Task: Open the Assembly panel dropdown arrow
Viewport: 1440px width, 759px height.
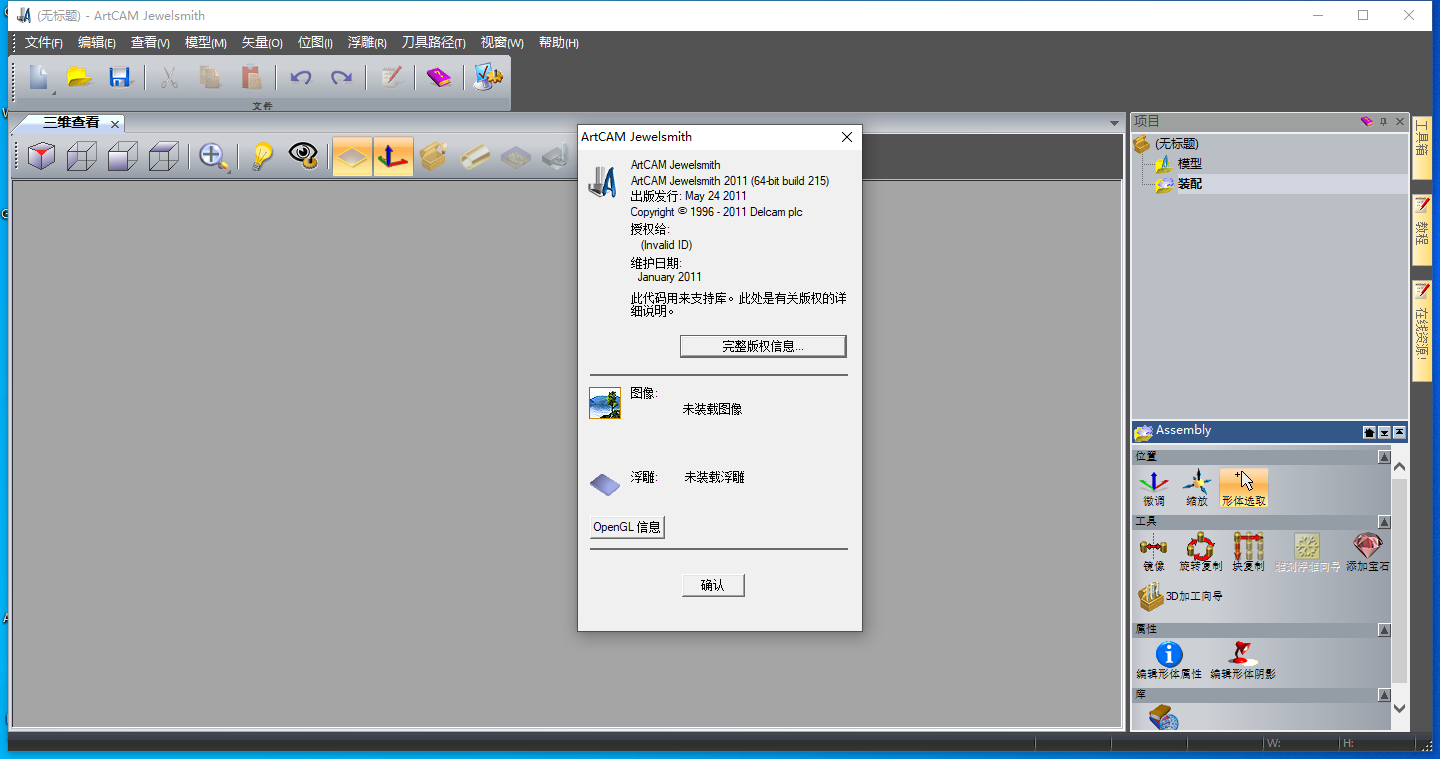Action: 1384,432
